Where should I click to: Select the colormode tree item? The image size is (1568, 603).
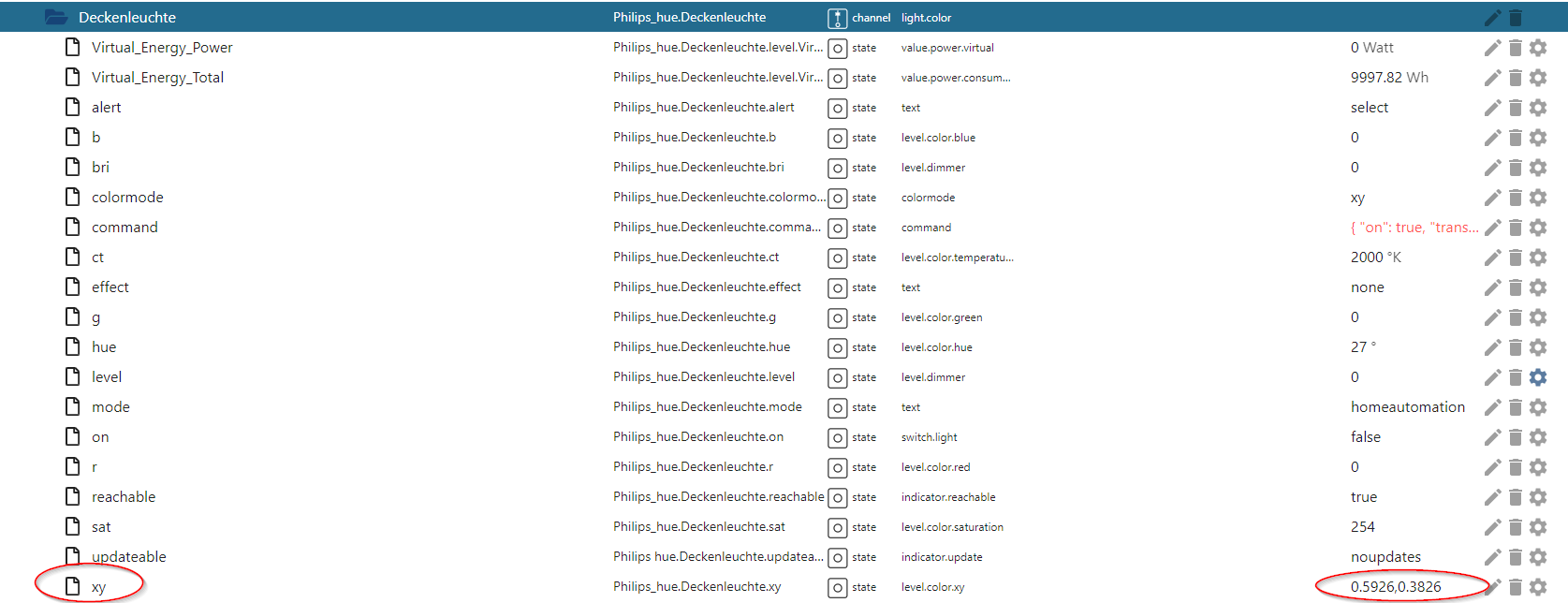tap(127, 198)
